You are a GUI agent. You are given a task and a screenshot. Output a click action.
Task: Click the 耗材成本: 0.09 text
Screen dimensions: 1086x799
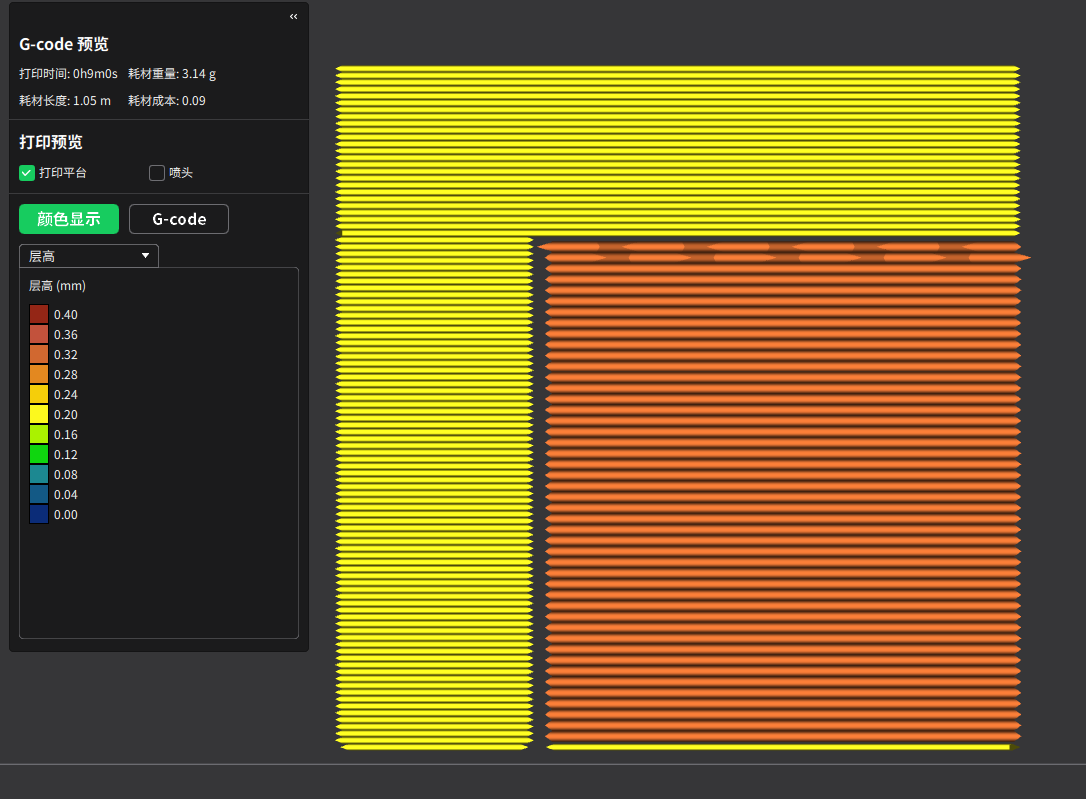point(167,101)
